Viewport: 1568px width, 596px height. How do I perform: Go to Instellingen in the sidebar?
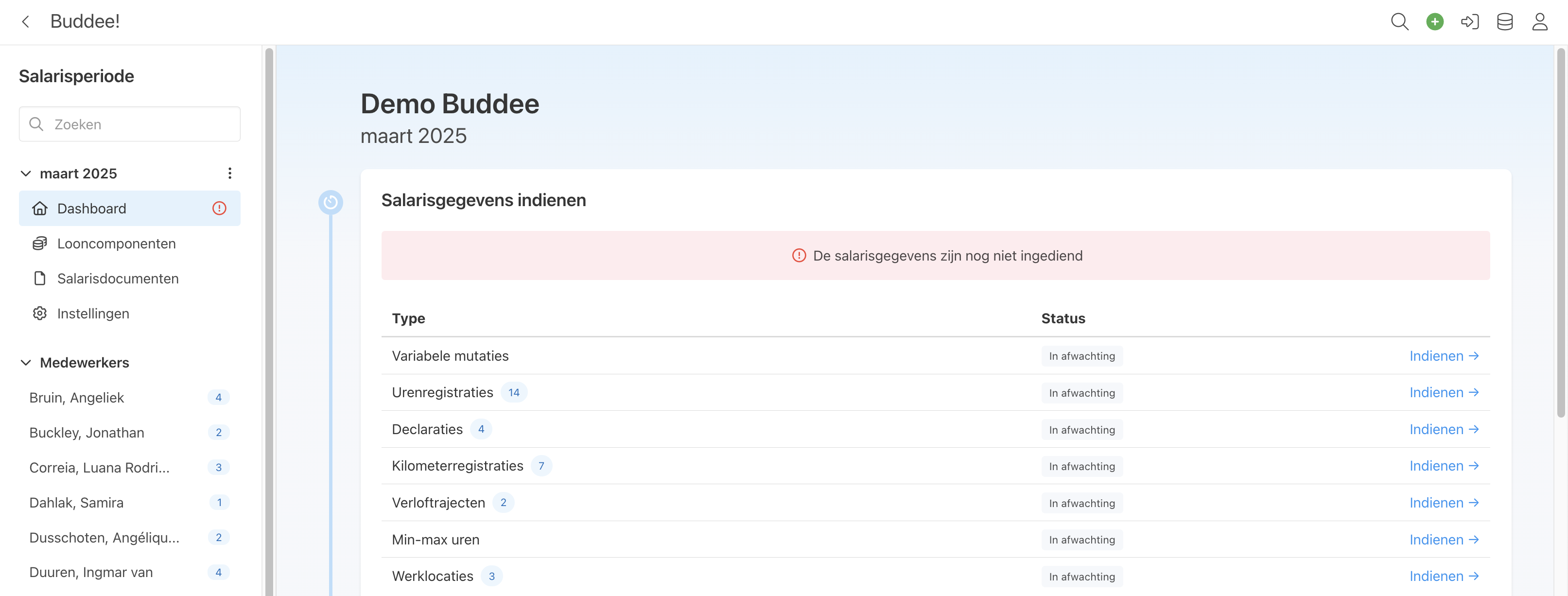(93, 314)
